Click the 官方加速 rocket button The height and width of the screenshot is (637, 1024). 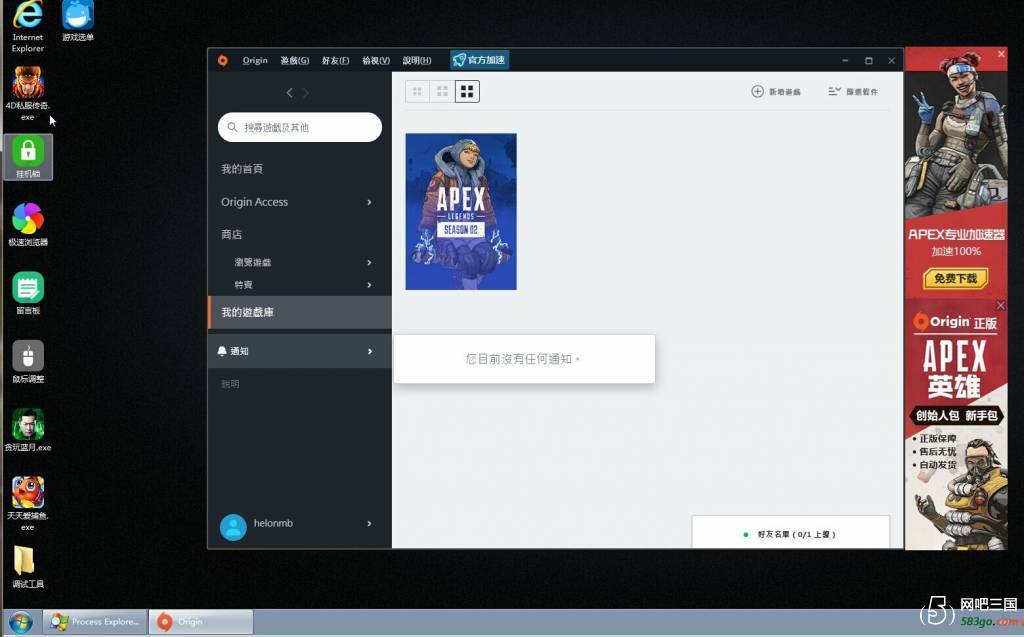[x=479, y=60]
